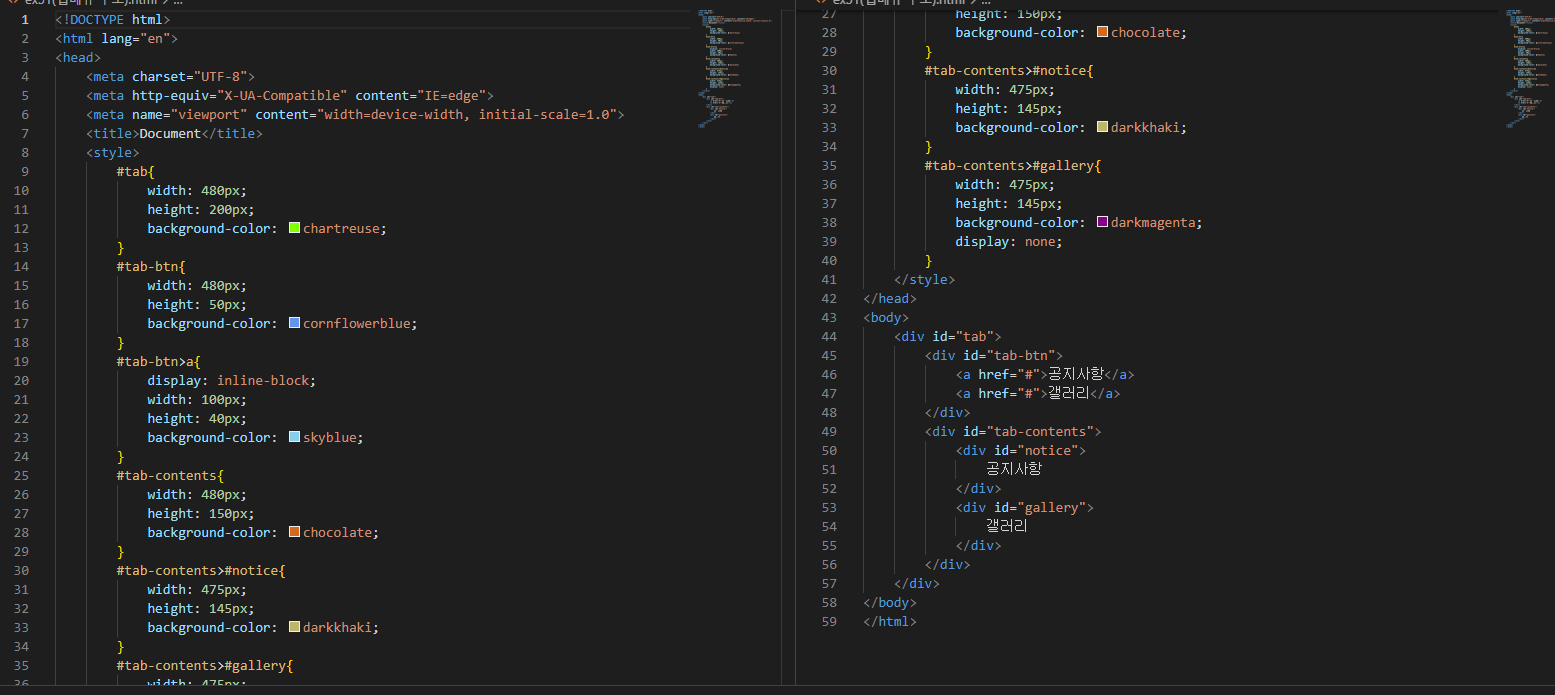
Task: Click the #tab-btn>a{ selector
Action: tap(159, 361)
